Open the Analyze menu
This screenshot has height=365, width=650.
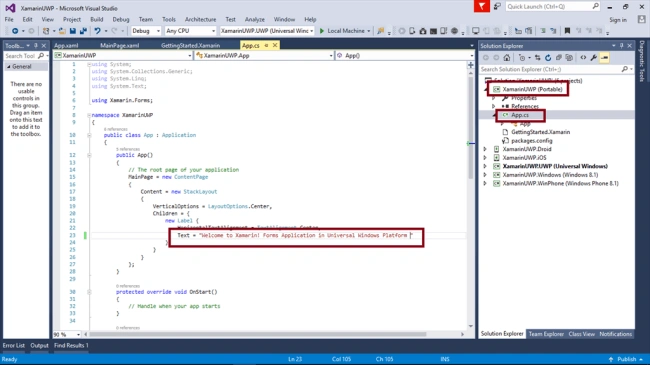tap(255, 19)
